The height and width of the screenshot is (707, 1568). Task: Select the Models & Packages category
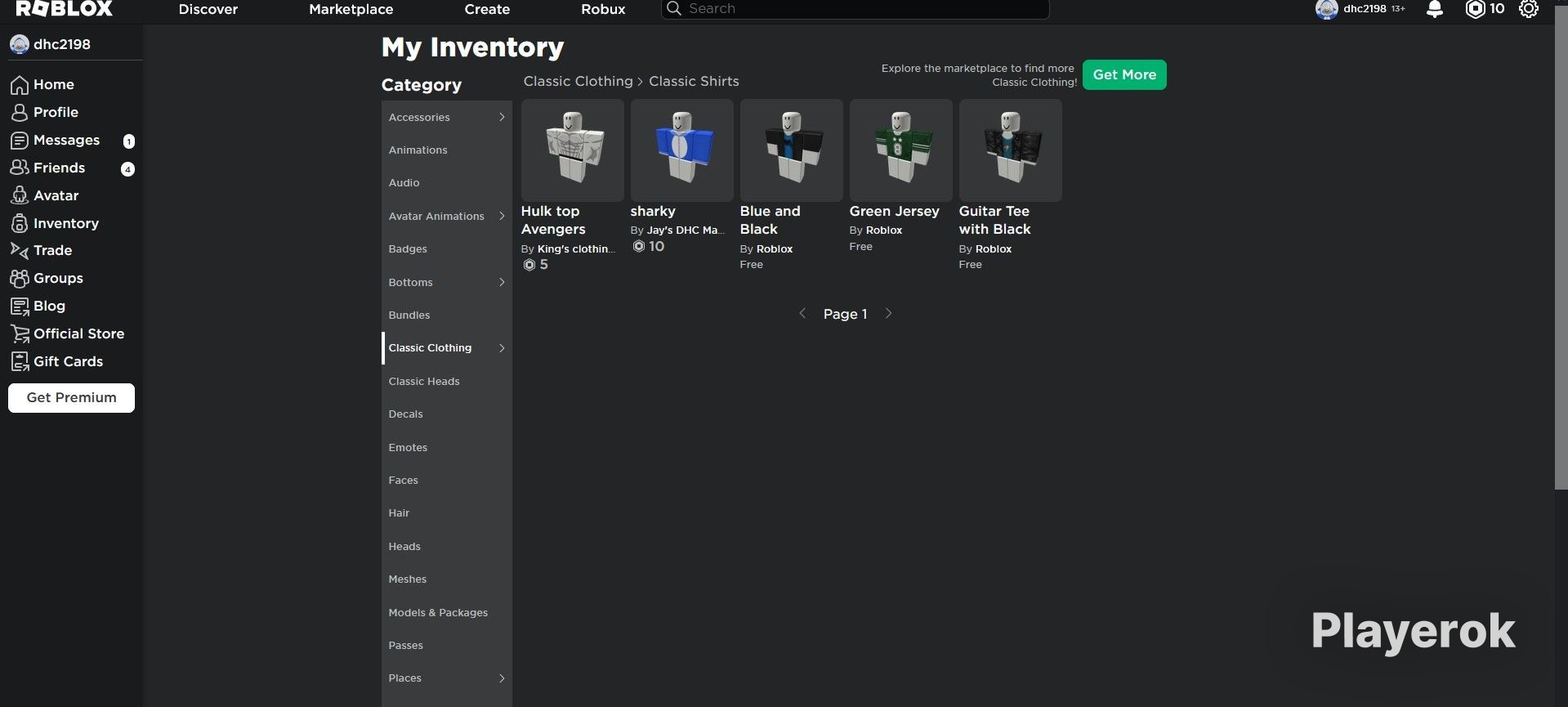click(x=447, y=612)
